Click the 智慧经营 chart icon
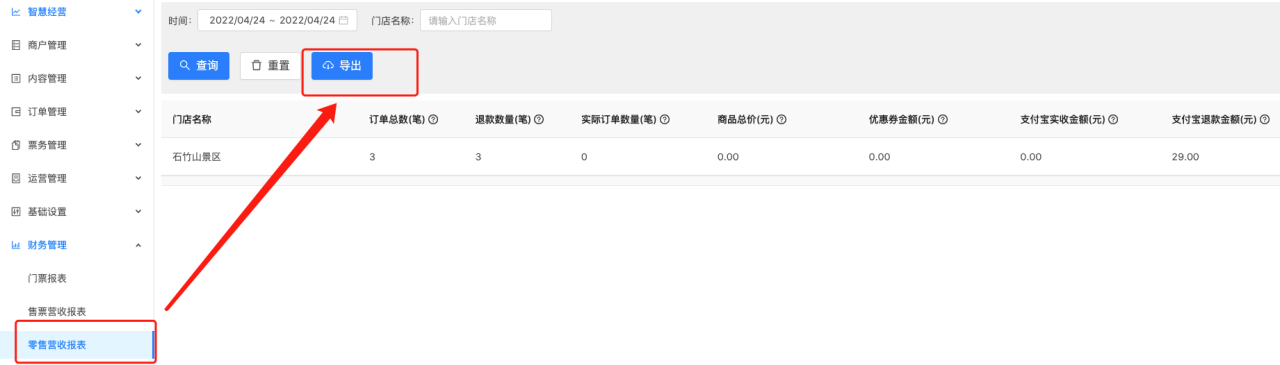 pyautogui.click(x=15, y=11)
